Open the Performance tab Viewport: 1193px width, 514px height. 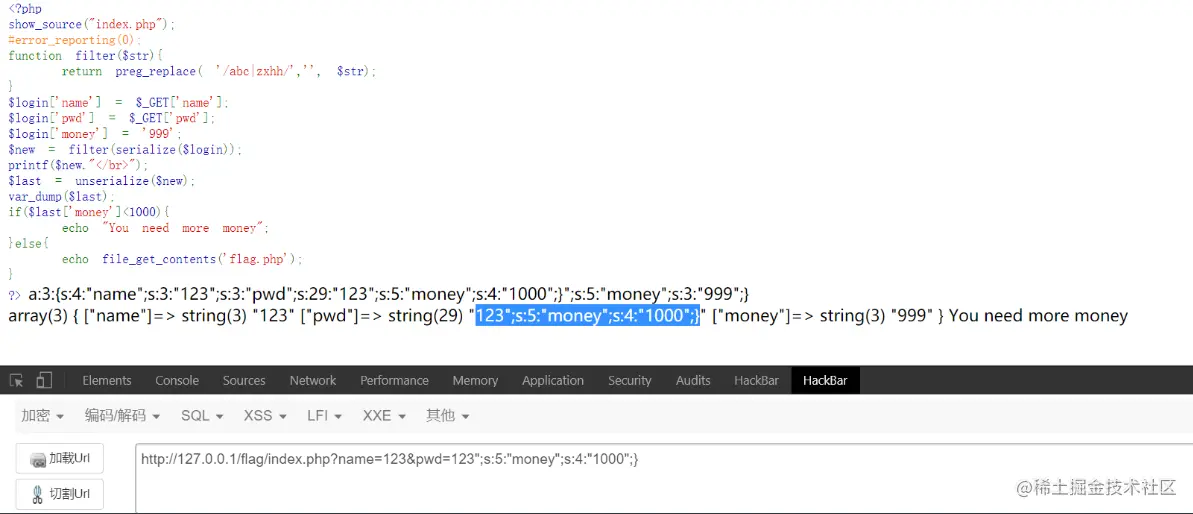click(x=394, y=380)
